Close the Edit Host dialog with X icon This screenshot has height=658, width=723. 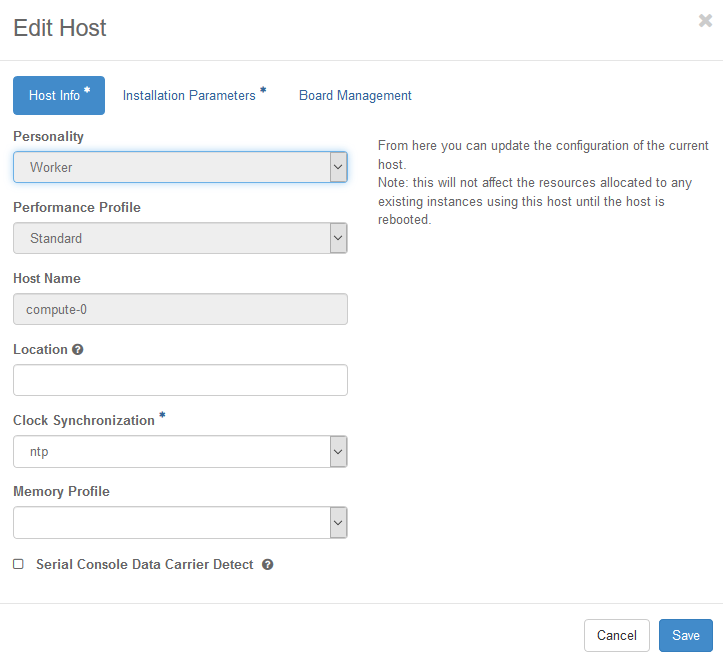click(705, 21)
